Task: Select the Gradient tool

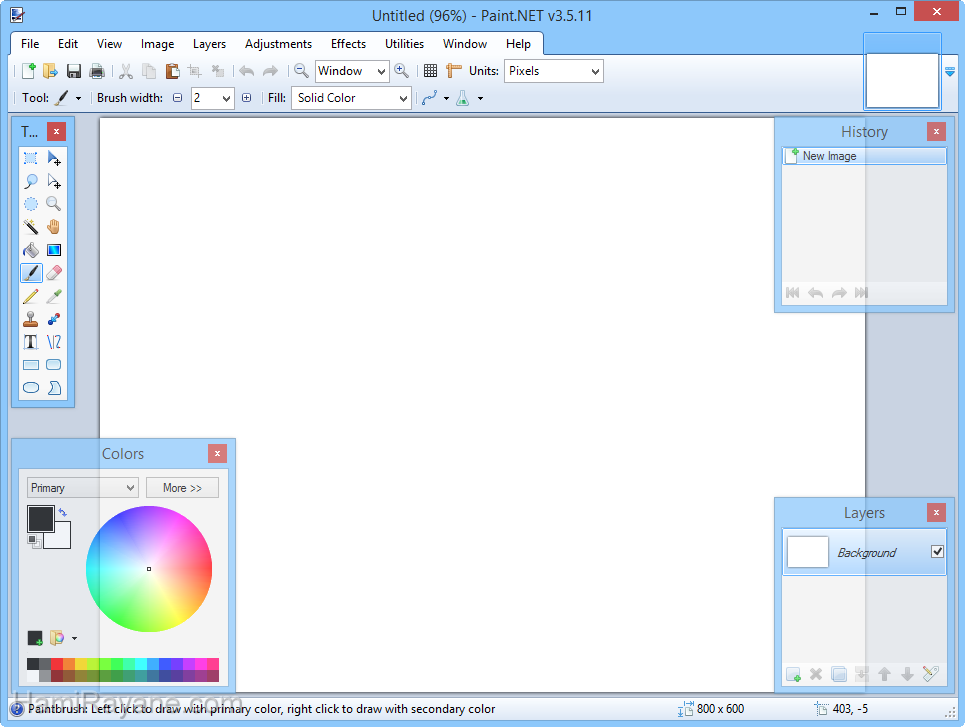Action: click(x=54, y=250)
